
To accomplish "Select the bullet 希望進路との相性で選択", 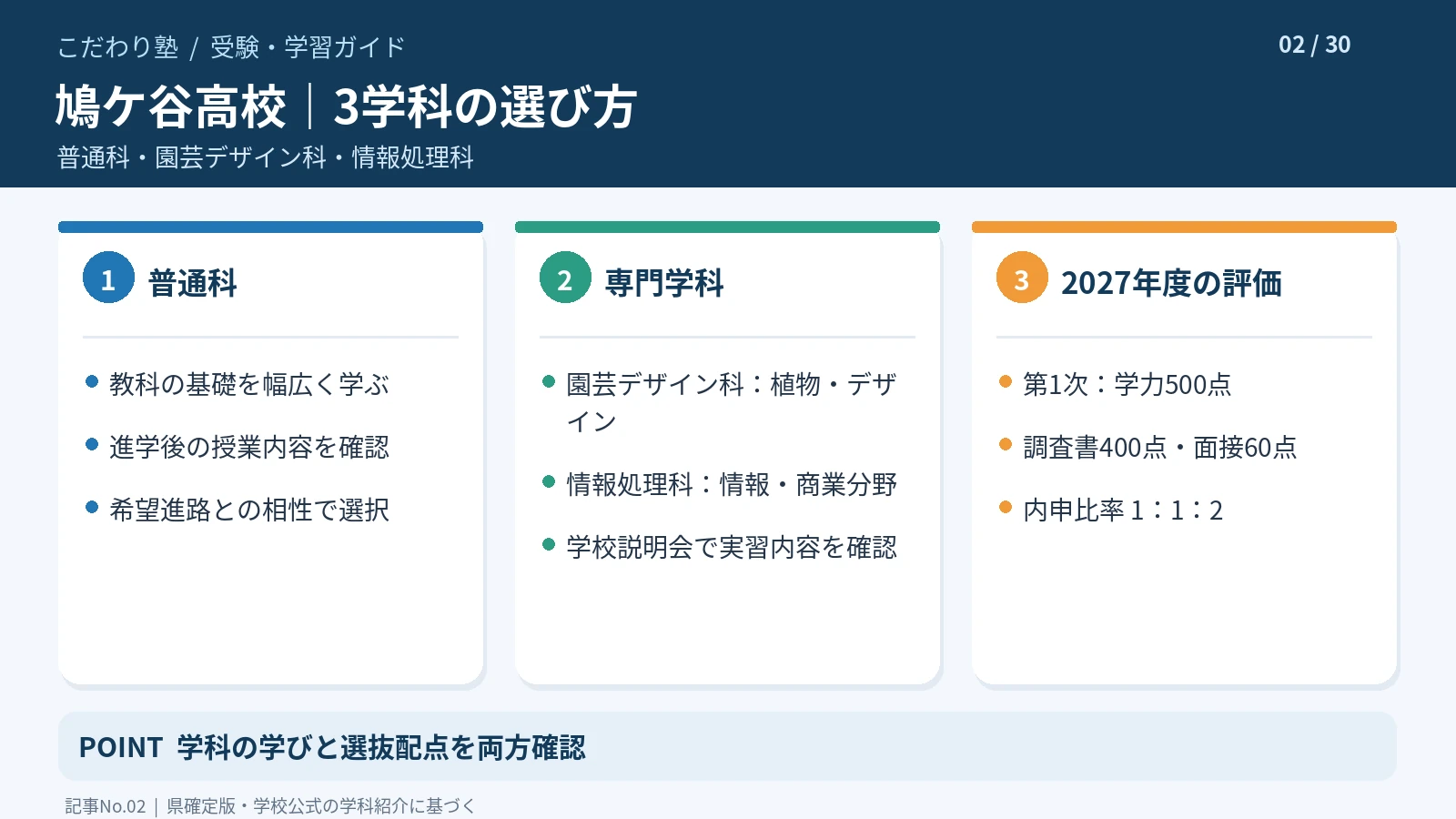I will click(x=249, y=510).
